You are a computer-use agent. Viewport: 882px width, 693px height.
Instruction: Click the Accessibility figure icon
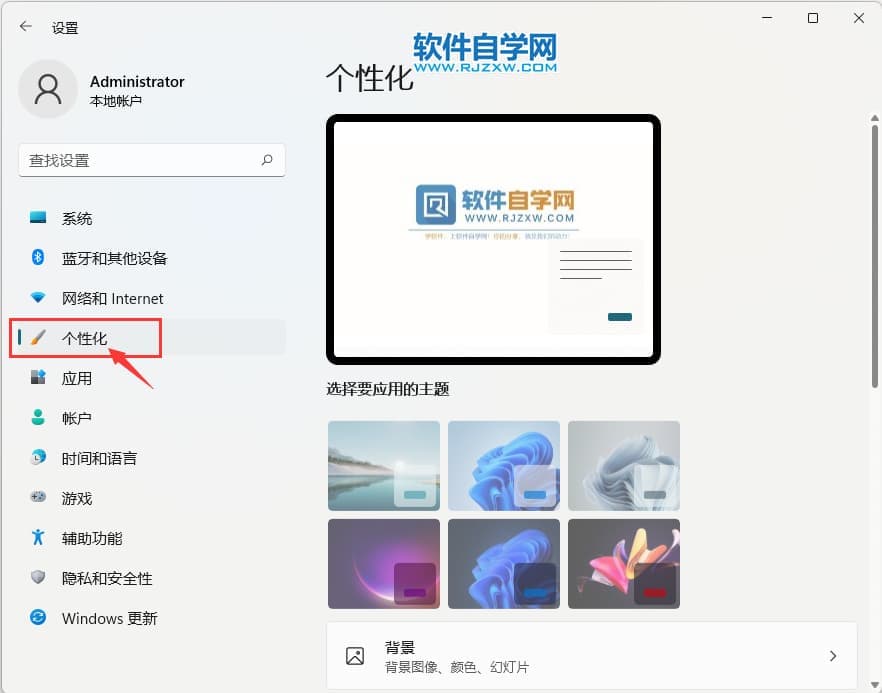pos(38,538)
